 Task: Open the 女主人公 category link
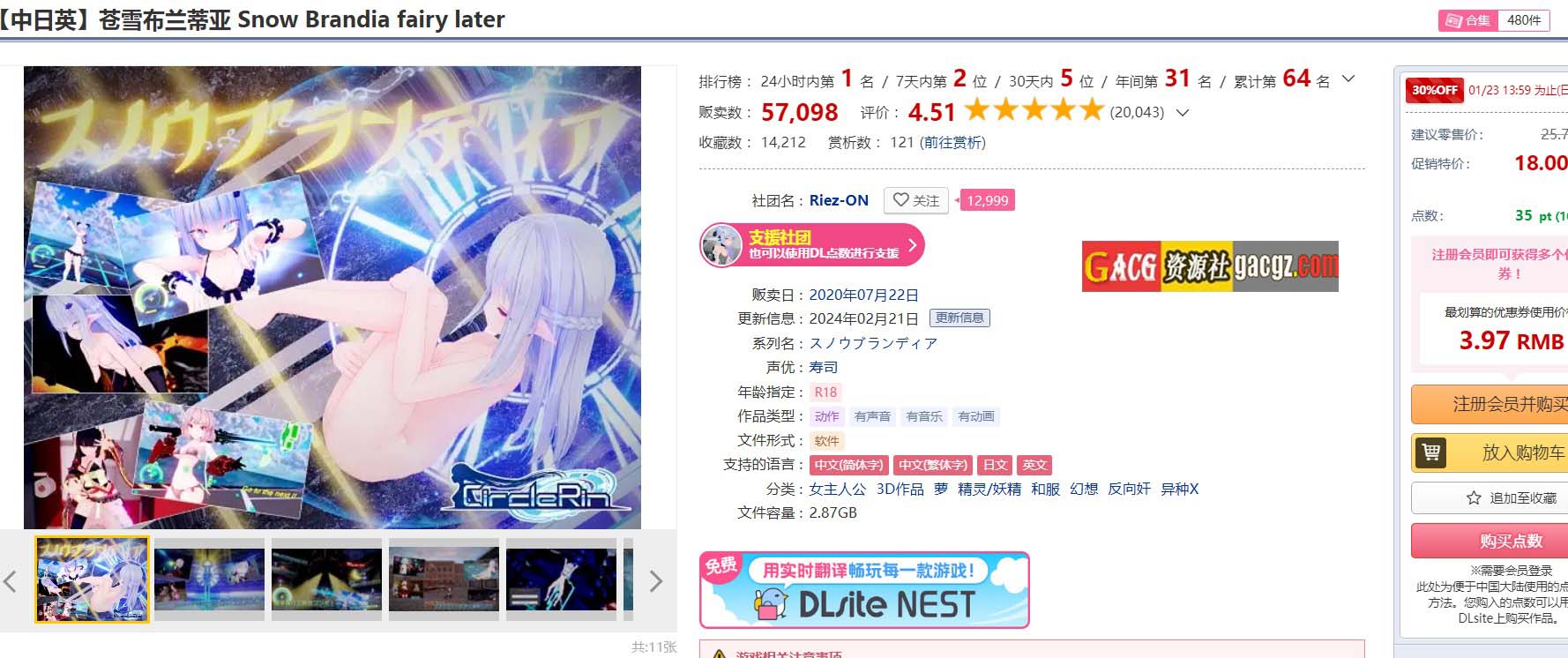tap(838, 489)
